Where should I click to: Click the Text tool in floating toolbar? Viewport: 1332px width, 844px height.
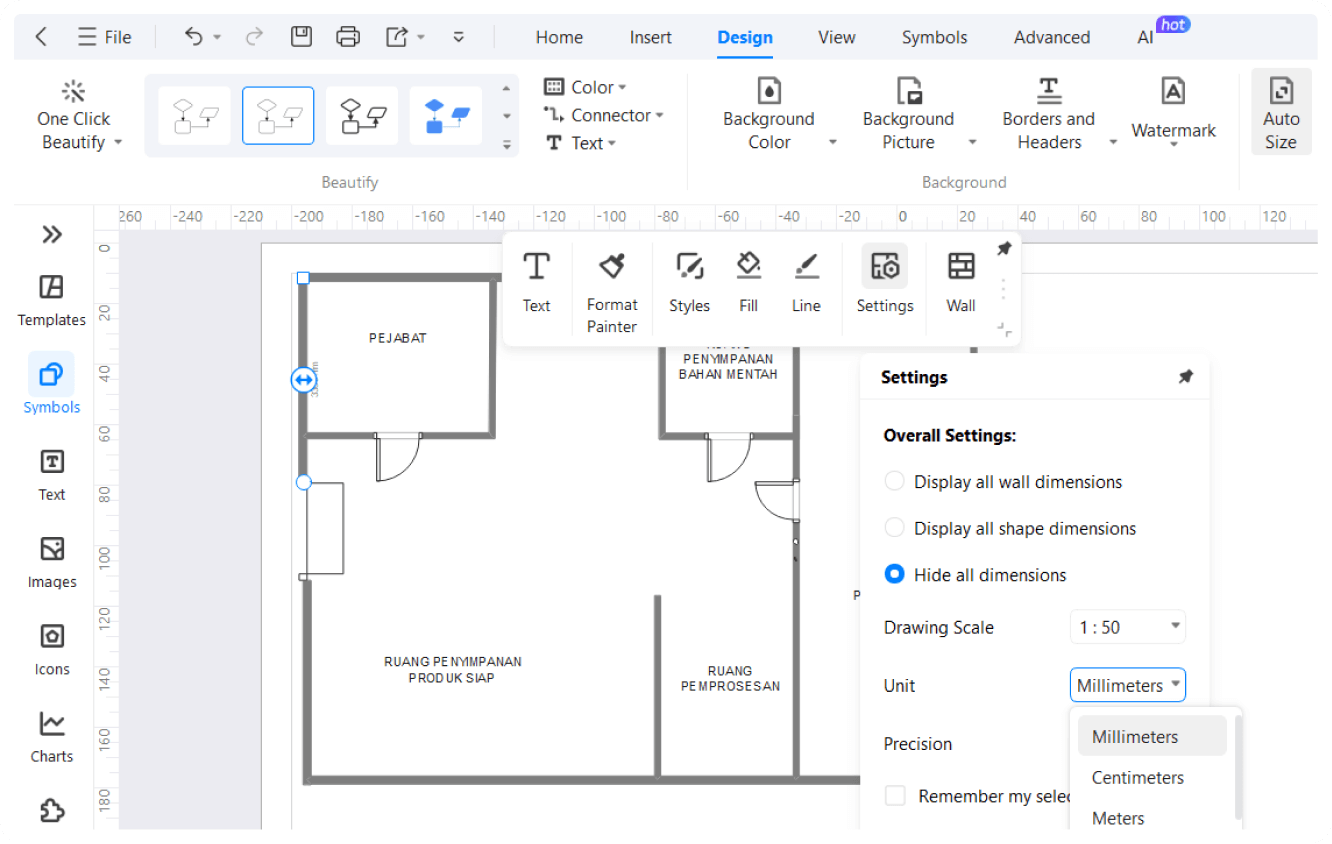point(537,283)
